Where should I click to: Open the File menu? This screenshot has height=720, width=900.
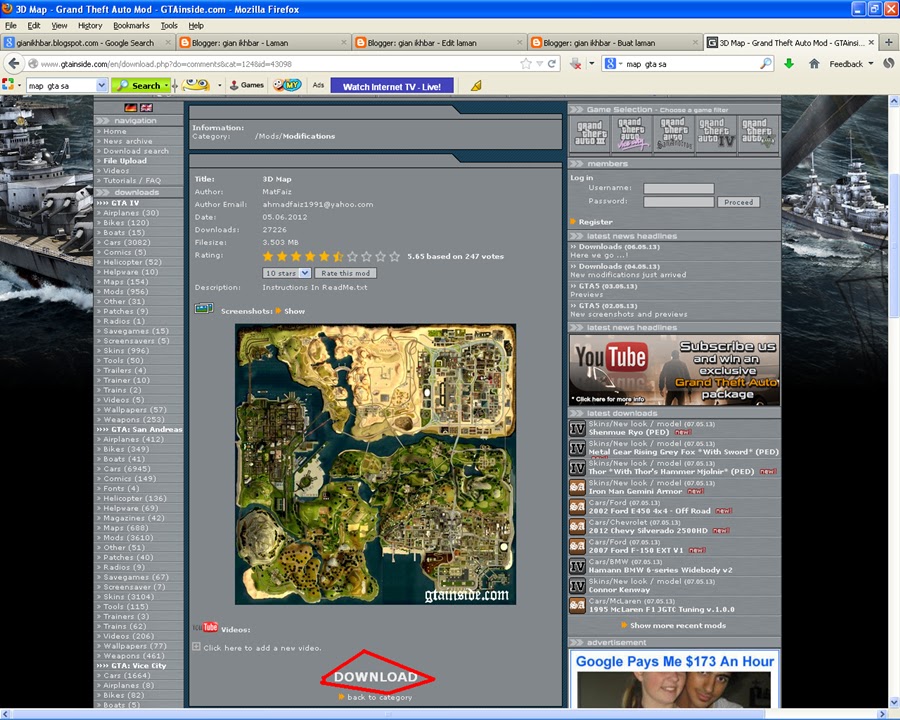10,25
